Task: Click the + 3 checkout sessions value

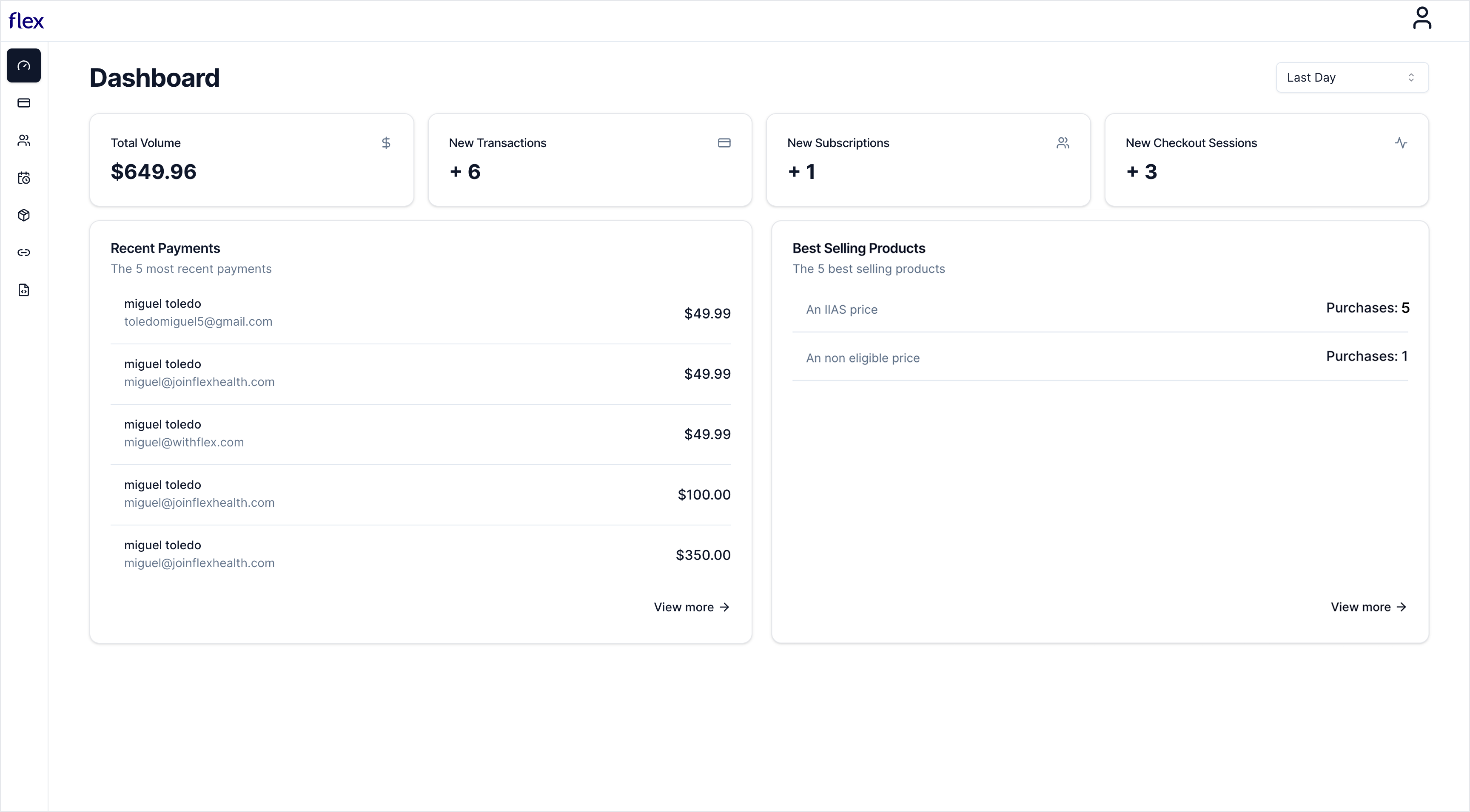Action: [1141, 172]
